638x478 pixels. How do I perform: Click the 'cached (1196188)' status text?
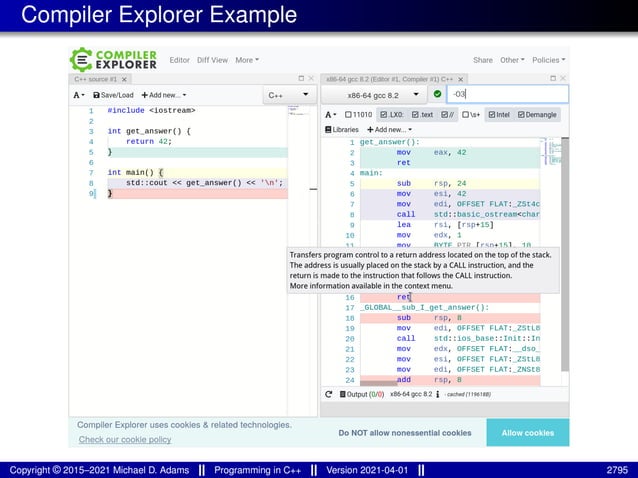click(x=468, y=394)
